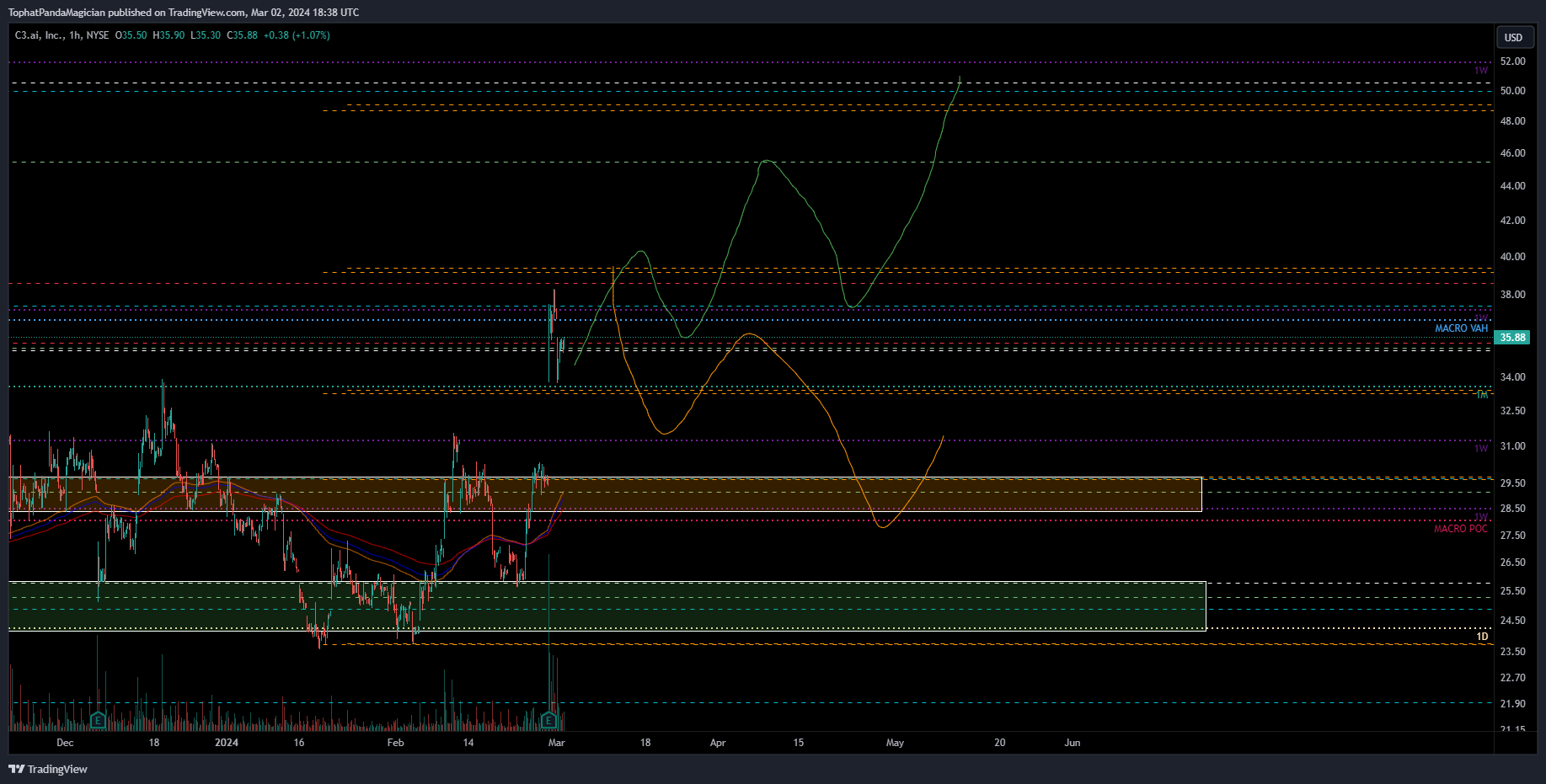Click the close value C35.88
The height and width of the screenshot is (784, 1546).
[x=242, y=35]
